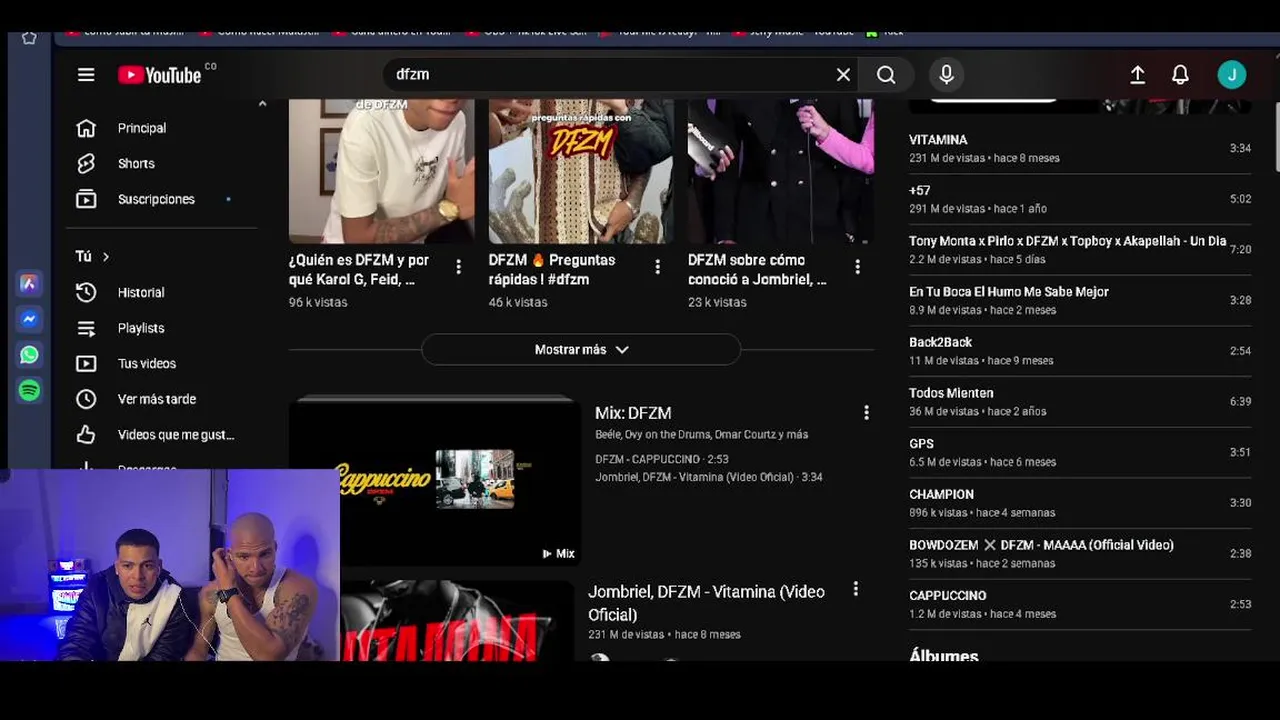Screen dimensions: 1280x720
Task: Open options for Jombriel short
Action: 857,267
